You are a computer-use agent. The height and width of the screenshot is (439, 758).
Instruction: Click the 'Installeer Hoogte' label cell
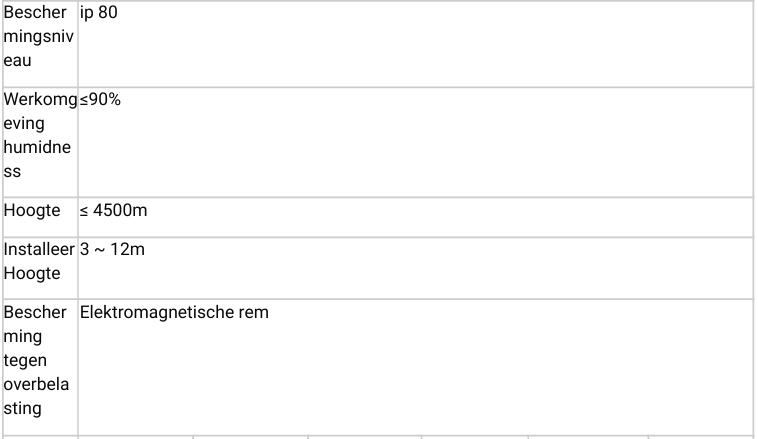39,261
